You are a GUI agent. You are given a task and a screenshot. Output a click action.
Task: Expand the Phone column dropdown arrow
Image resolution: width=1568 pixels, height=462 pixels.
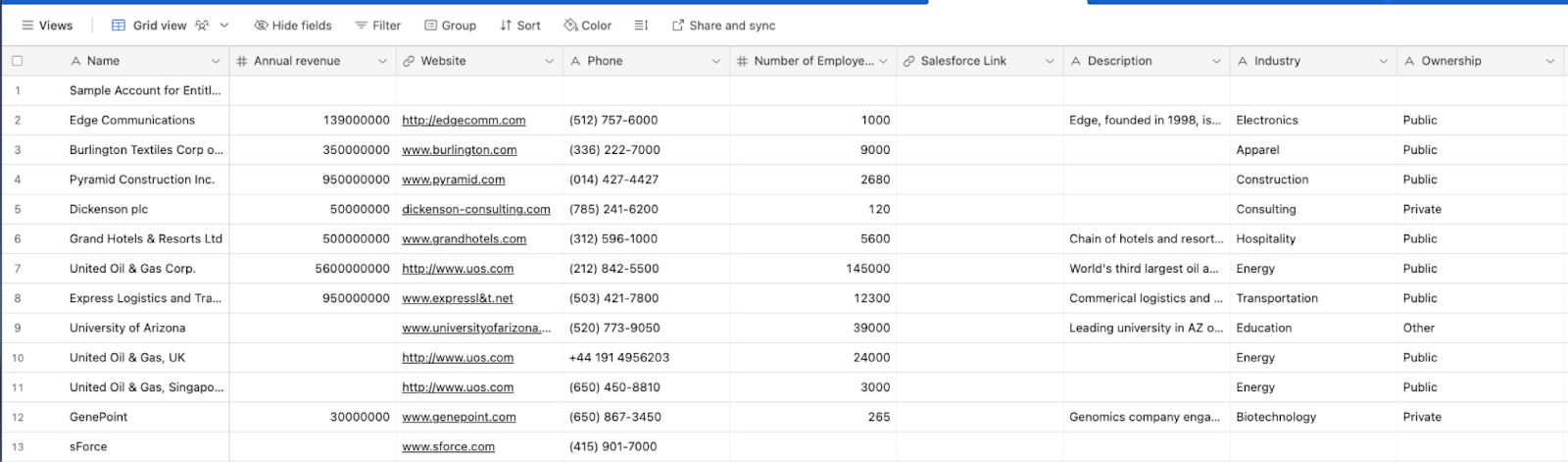715,61
